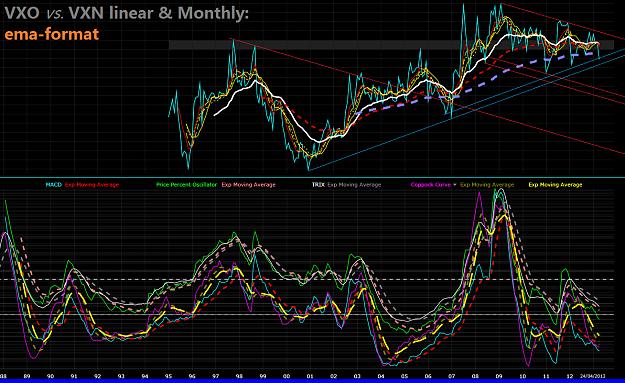Open the dropdown arrow beside Coppock Curve
The width and height of the screenshot is (625, 383).
[x=455, y=185]
